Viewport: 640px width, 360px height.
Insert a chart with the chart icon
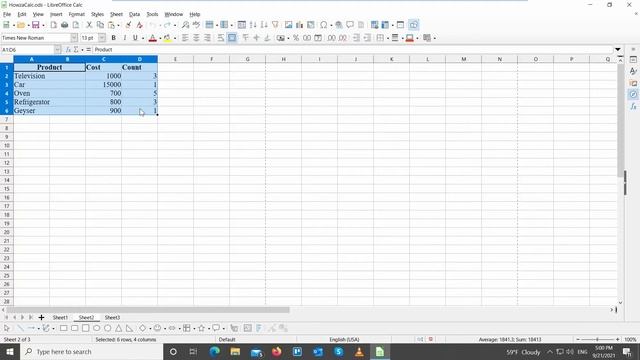(300, 25)
